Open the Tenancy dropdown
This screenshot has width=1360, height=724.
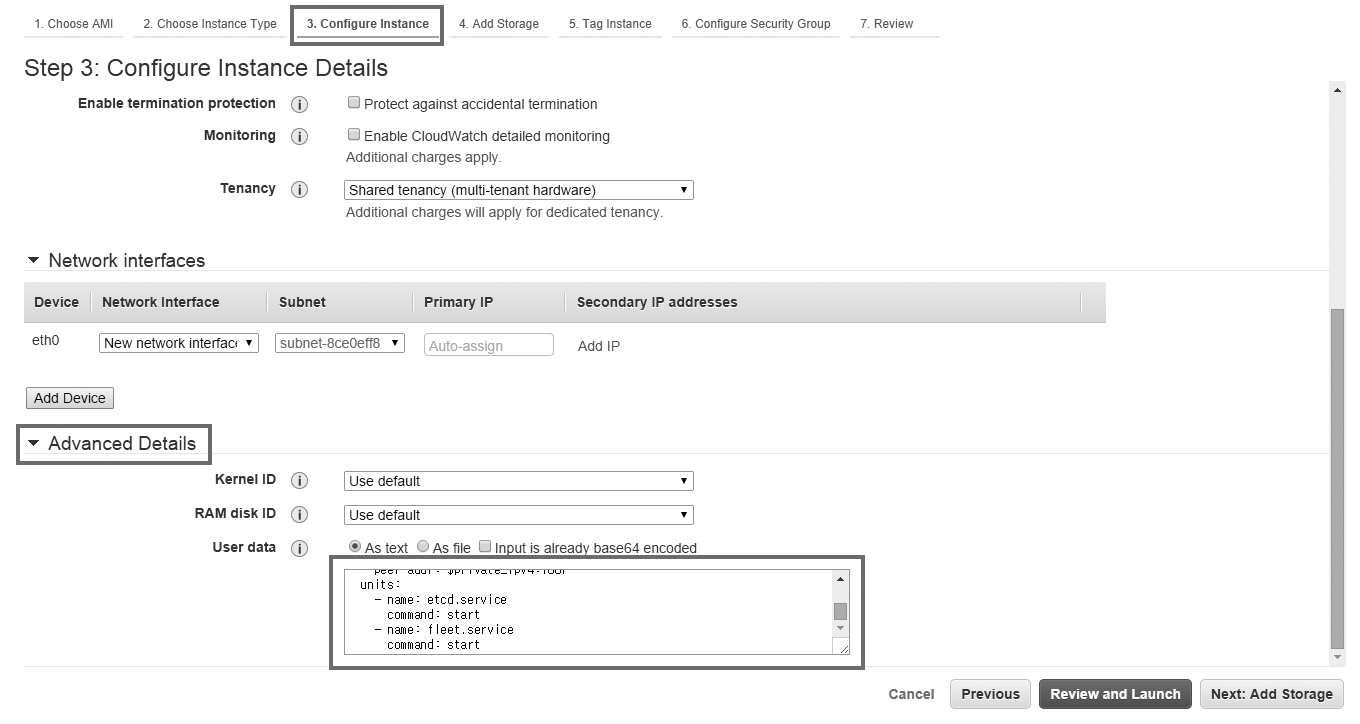pos(518,190)
